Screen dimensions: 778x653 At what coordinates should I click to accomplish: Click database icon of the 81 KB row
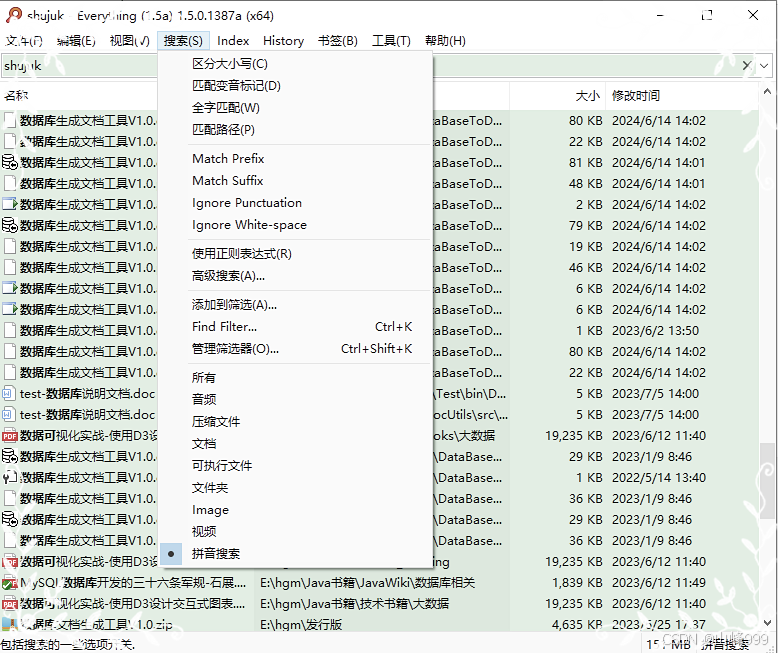[10, 162]
